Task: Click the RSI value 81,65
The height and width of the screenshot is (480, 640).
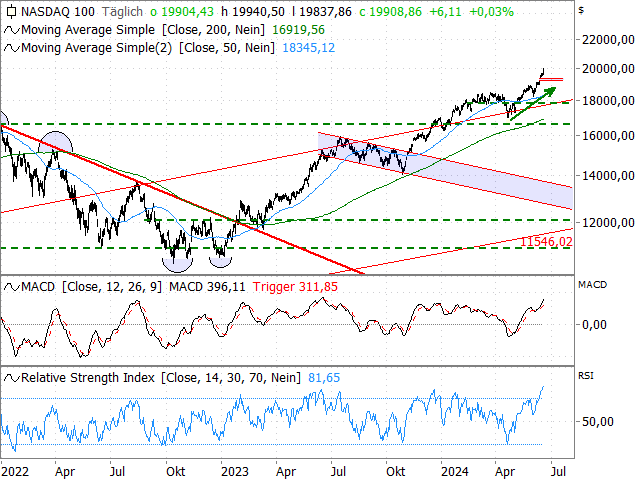Action: [x=324, y=378]
